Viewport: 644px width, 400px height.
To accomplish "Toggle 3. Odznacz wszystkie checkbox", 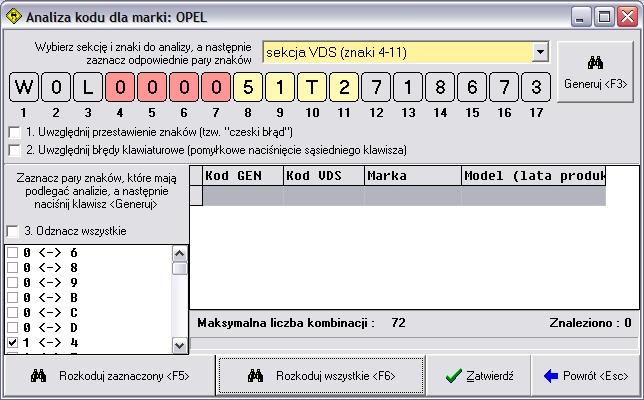I will [13, 231].
